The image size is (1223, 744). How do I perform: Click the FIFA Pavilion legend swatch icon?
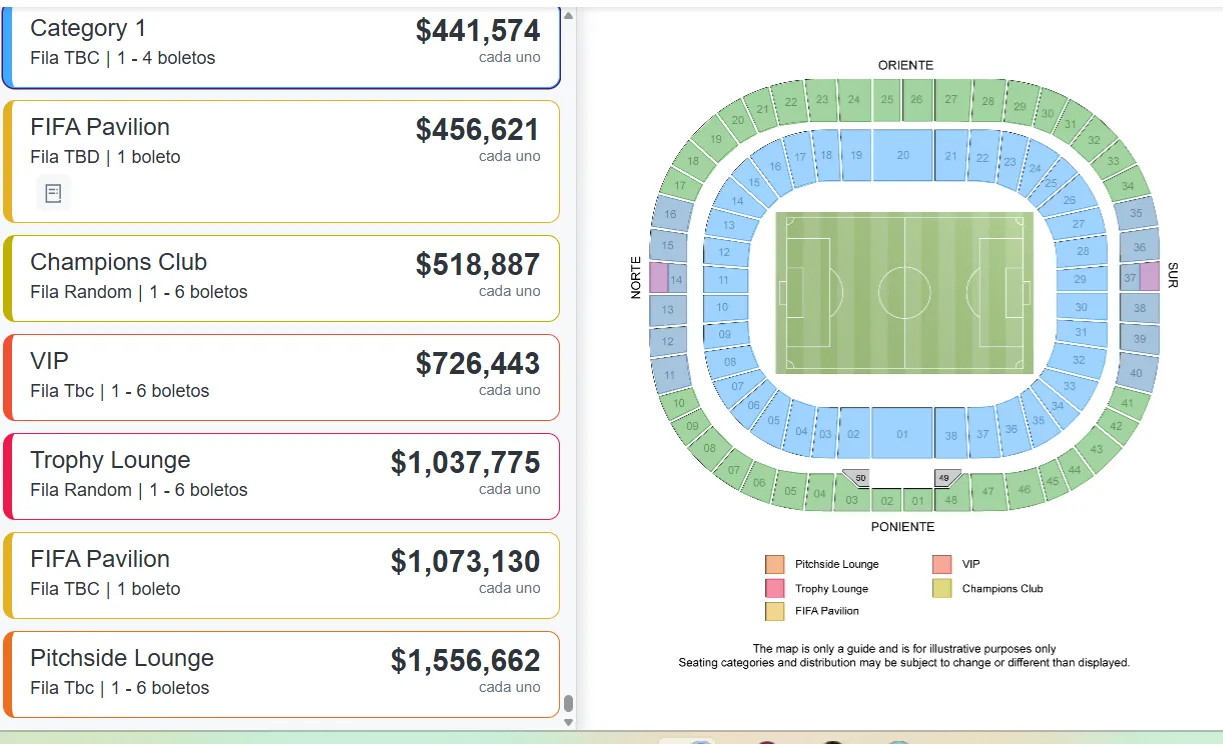click(775, 613)
